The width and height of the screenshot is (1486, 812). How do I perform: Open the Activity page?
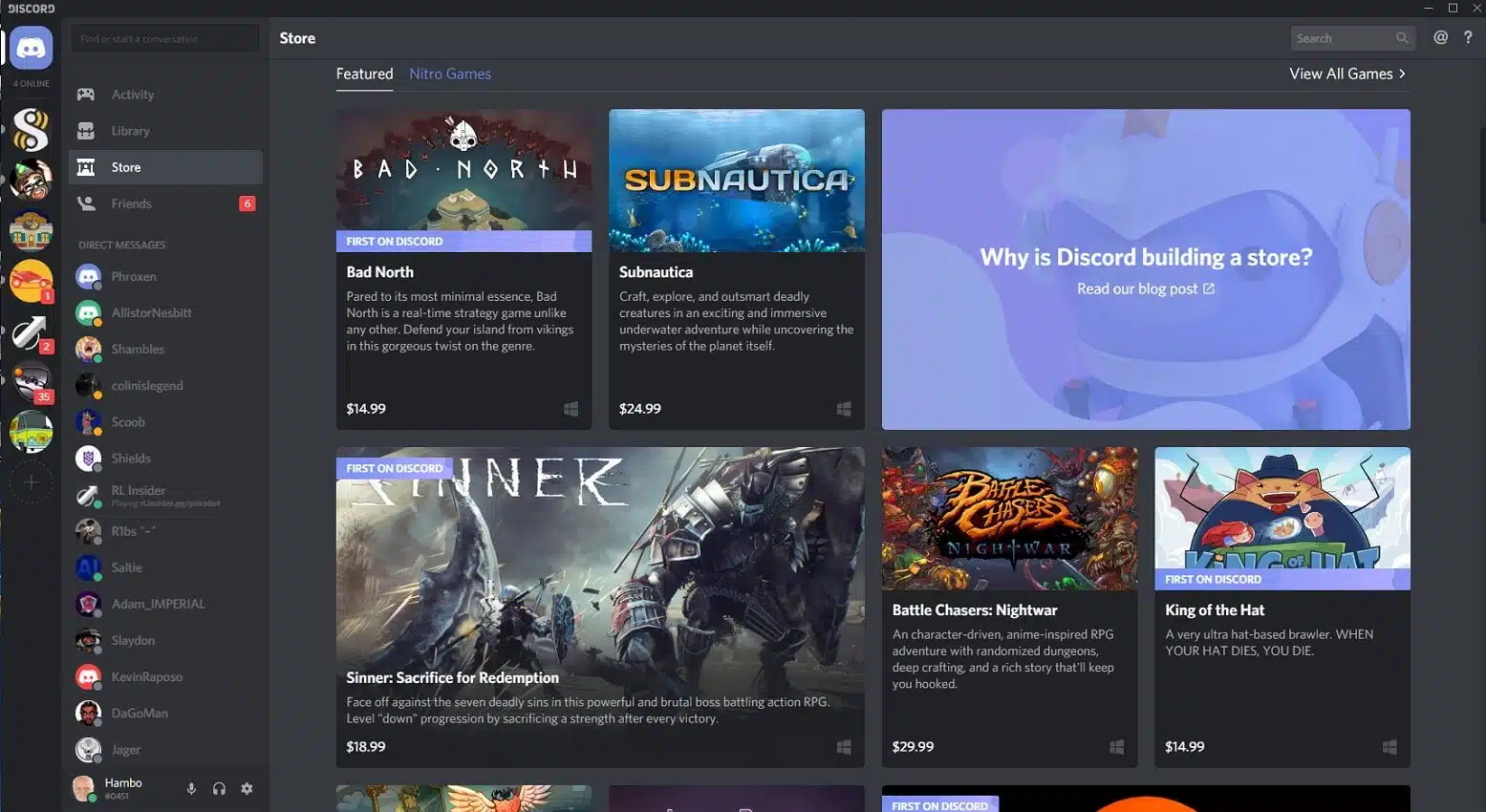pos(164,95)
